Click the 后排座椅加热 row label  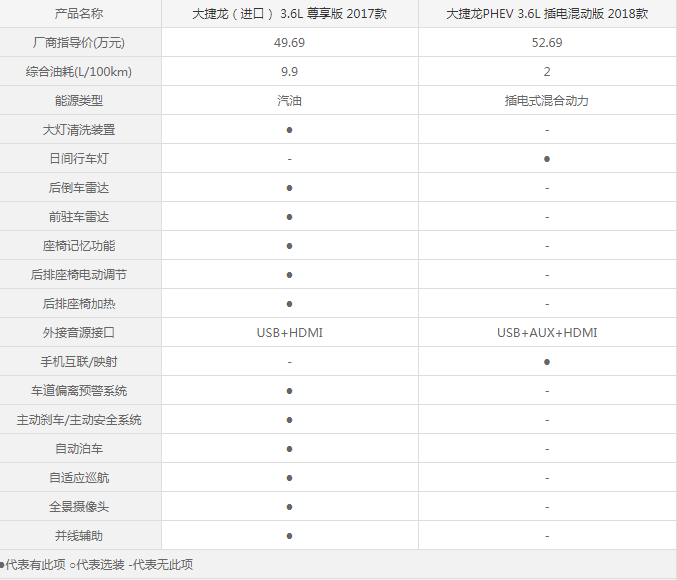point(79,304)
